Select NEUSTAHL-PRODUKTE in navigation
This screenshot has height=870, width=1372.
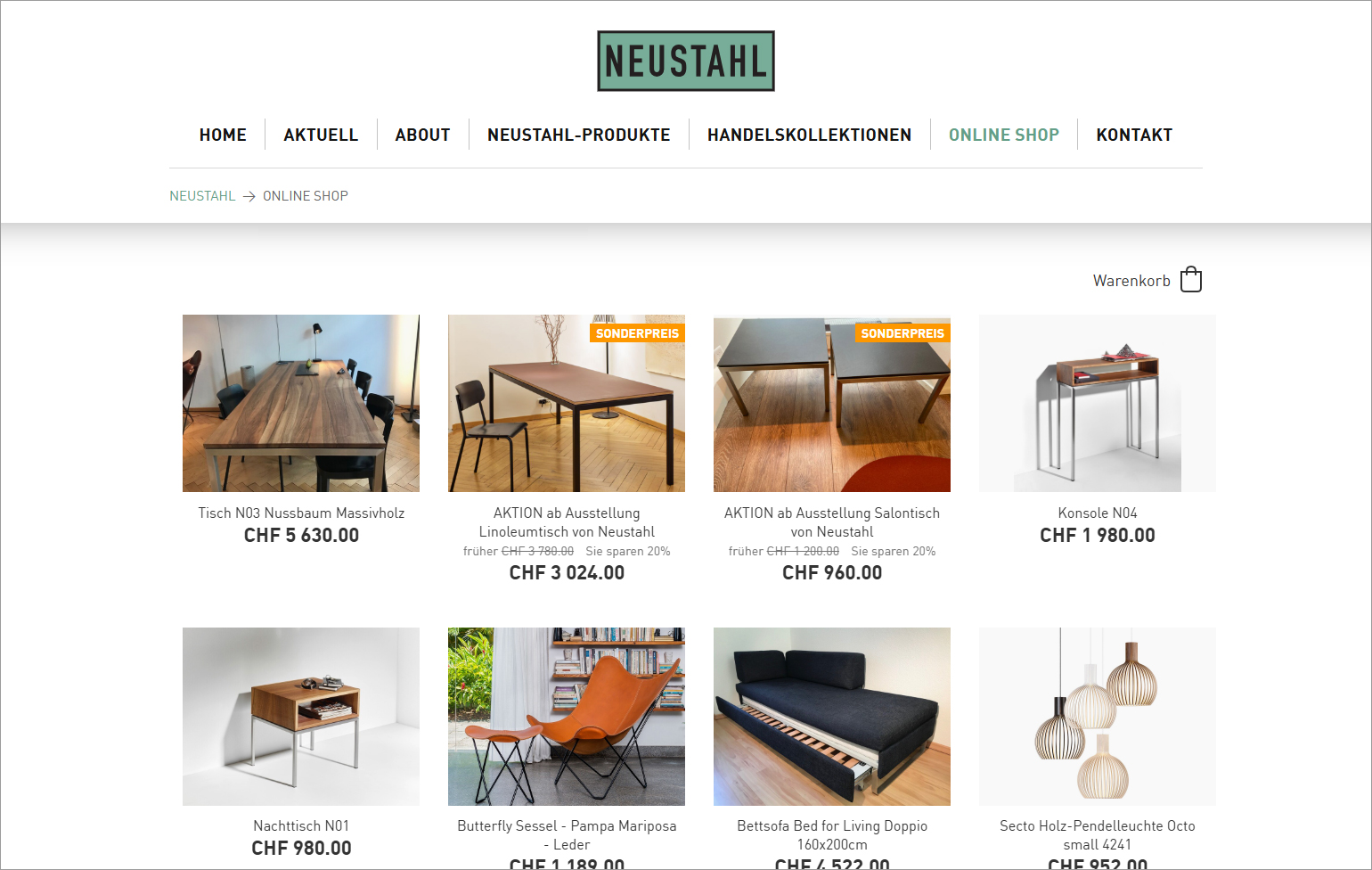579,135
